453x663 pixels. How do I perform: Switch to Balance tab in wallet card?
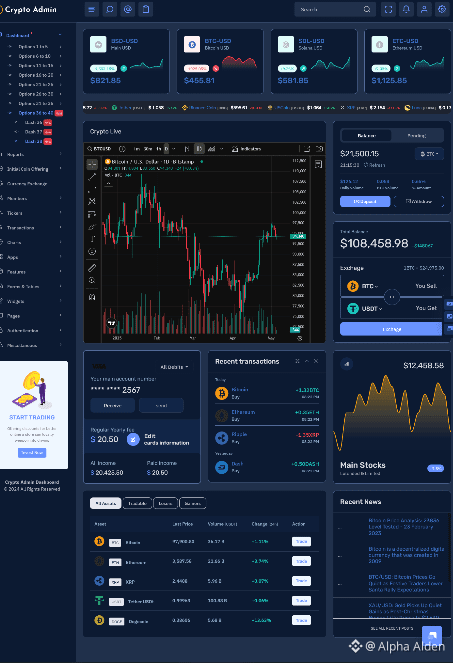tap(366, 135)
